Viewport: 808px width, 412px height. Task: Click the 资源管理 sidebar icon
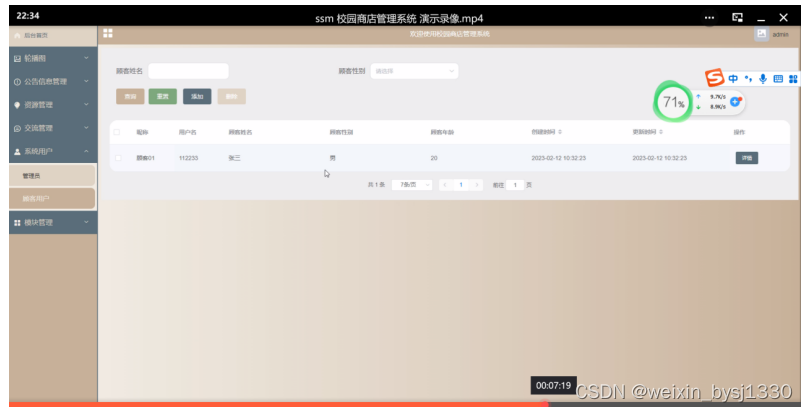coord(17,105)
